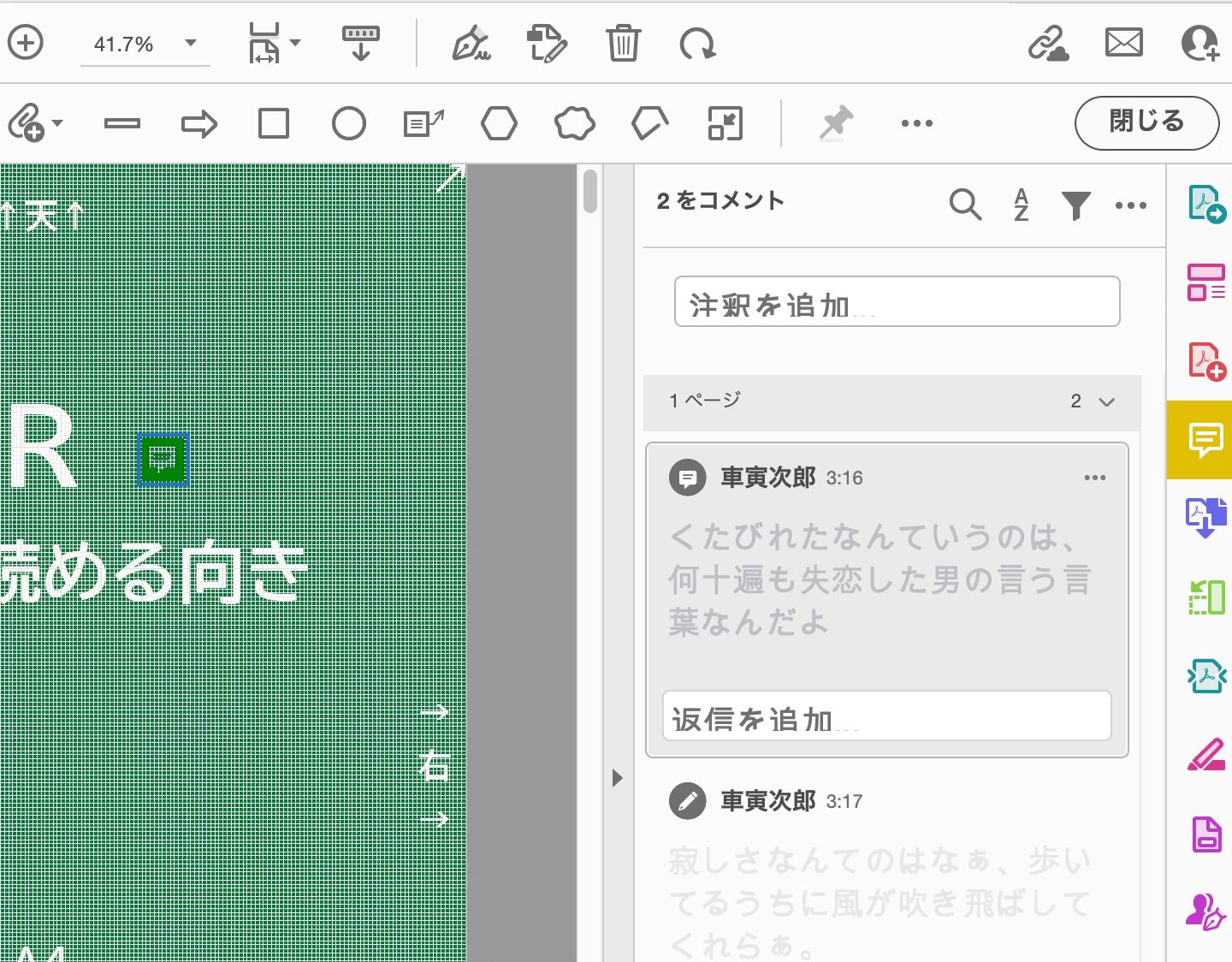Screen dimensions: 1232x962
Task: Open options ellipsis for 3:16 comment
Action: tap(1095, 478)
